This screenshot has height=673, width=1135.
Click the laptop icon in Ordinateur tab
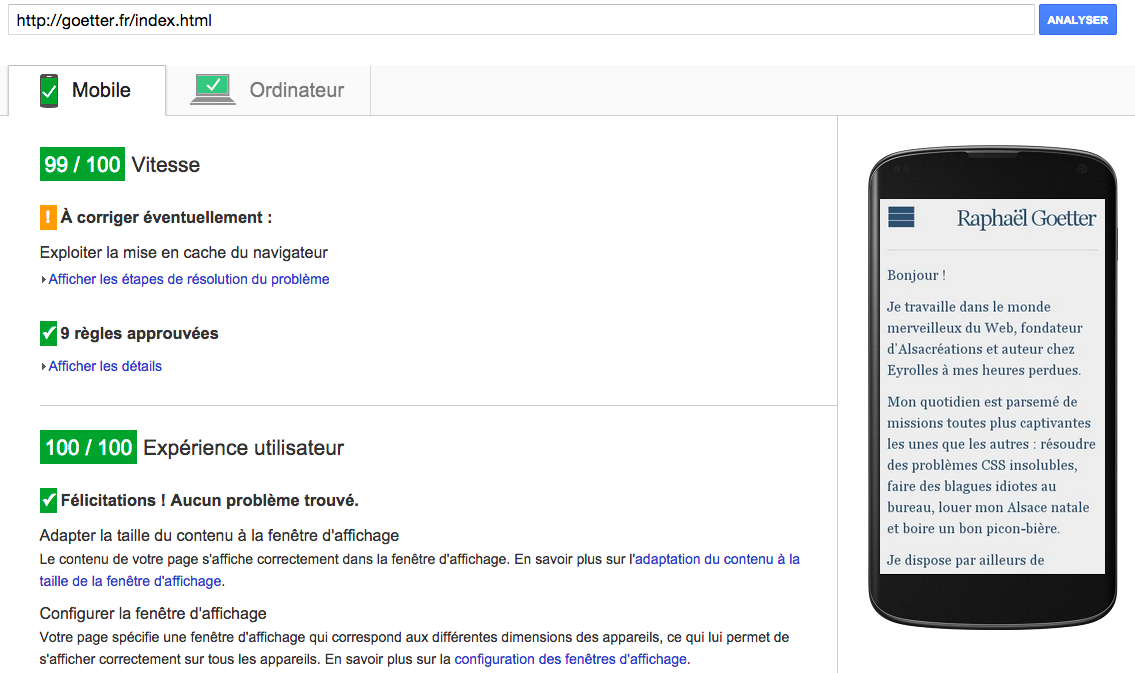coord(212,89)
